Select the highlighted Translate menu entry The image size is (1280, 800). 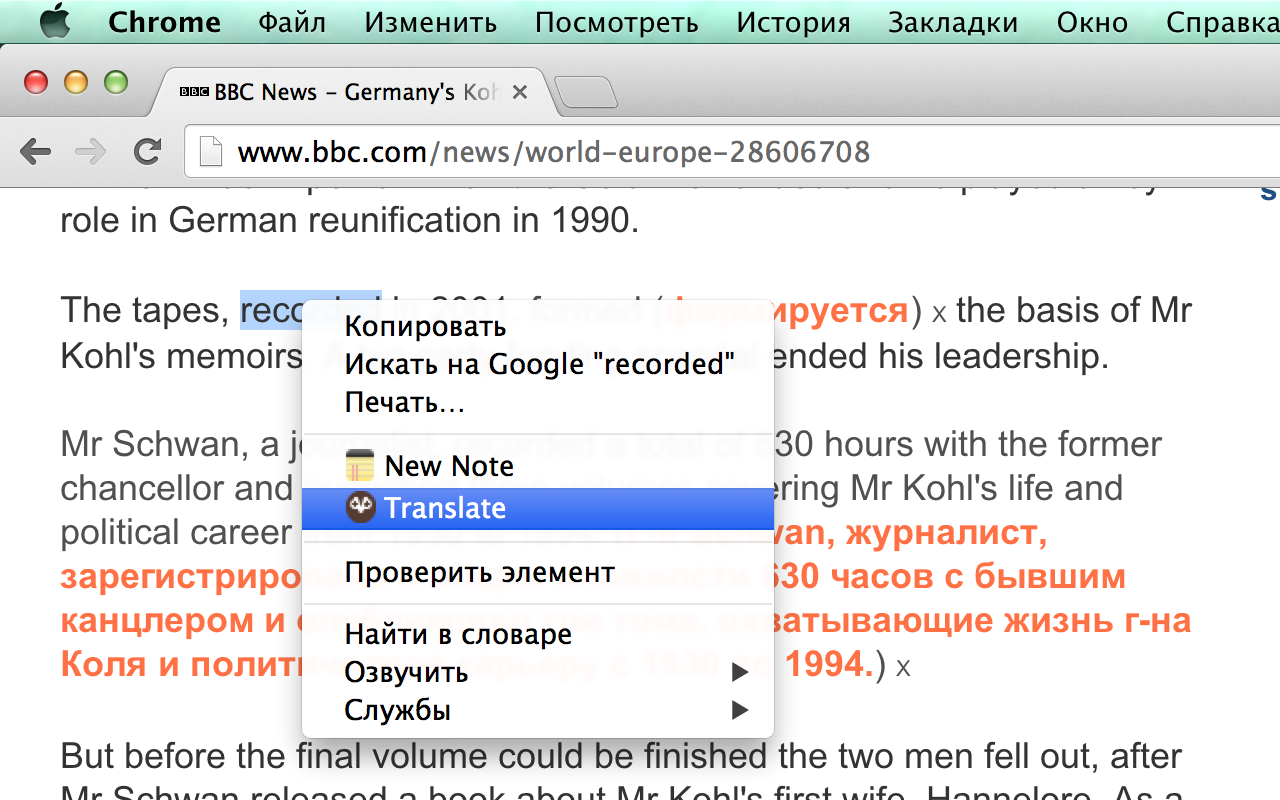tap(538, 508)
